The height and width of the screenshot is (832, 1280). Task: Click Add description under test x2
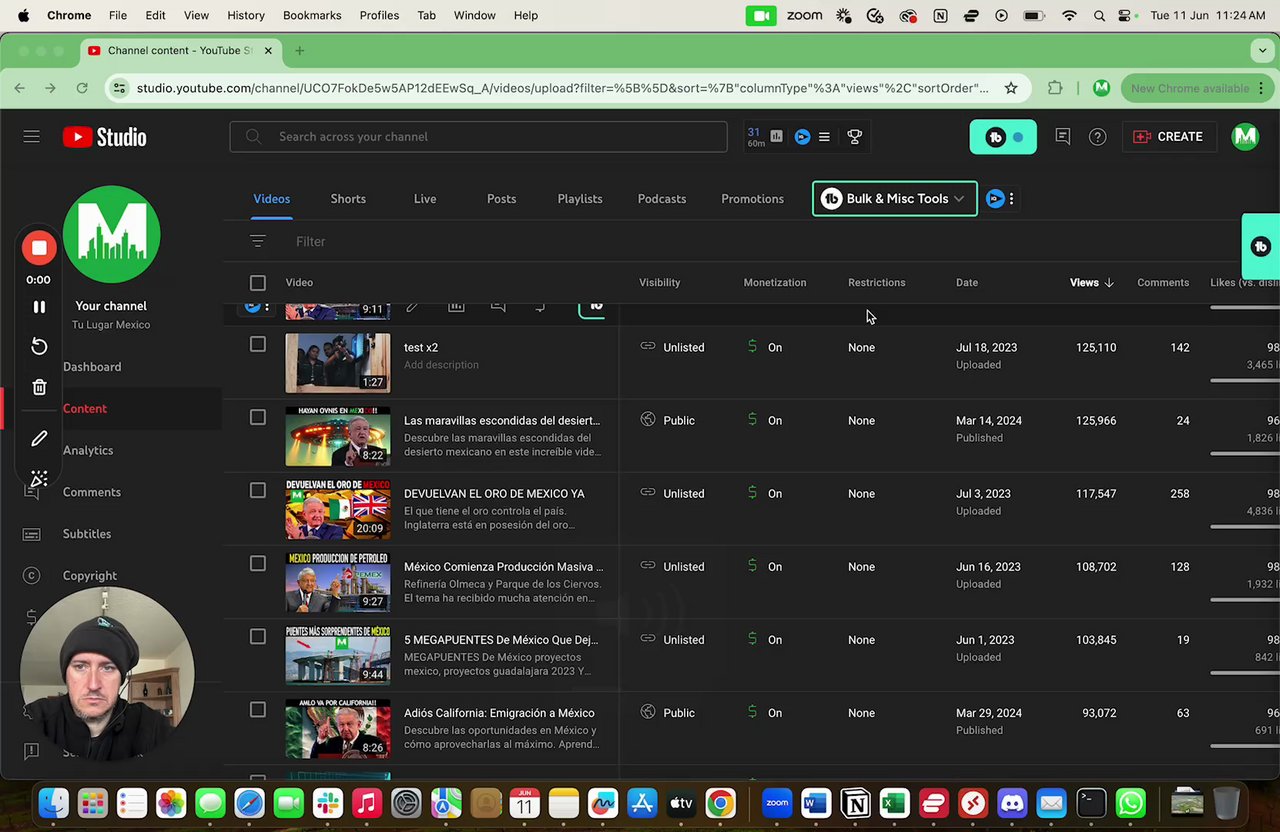(x=441, y=365)
